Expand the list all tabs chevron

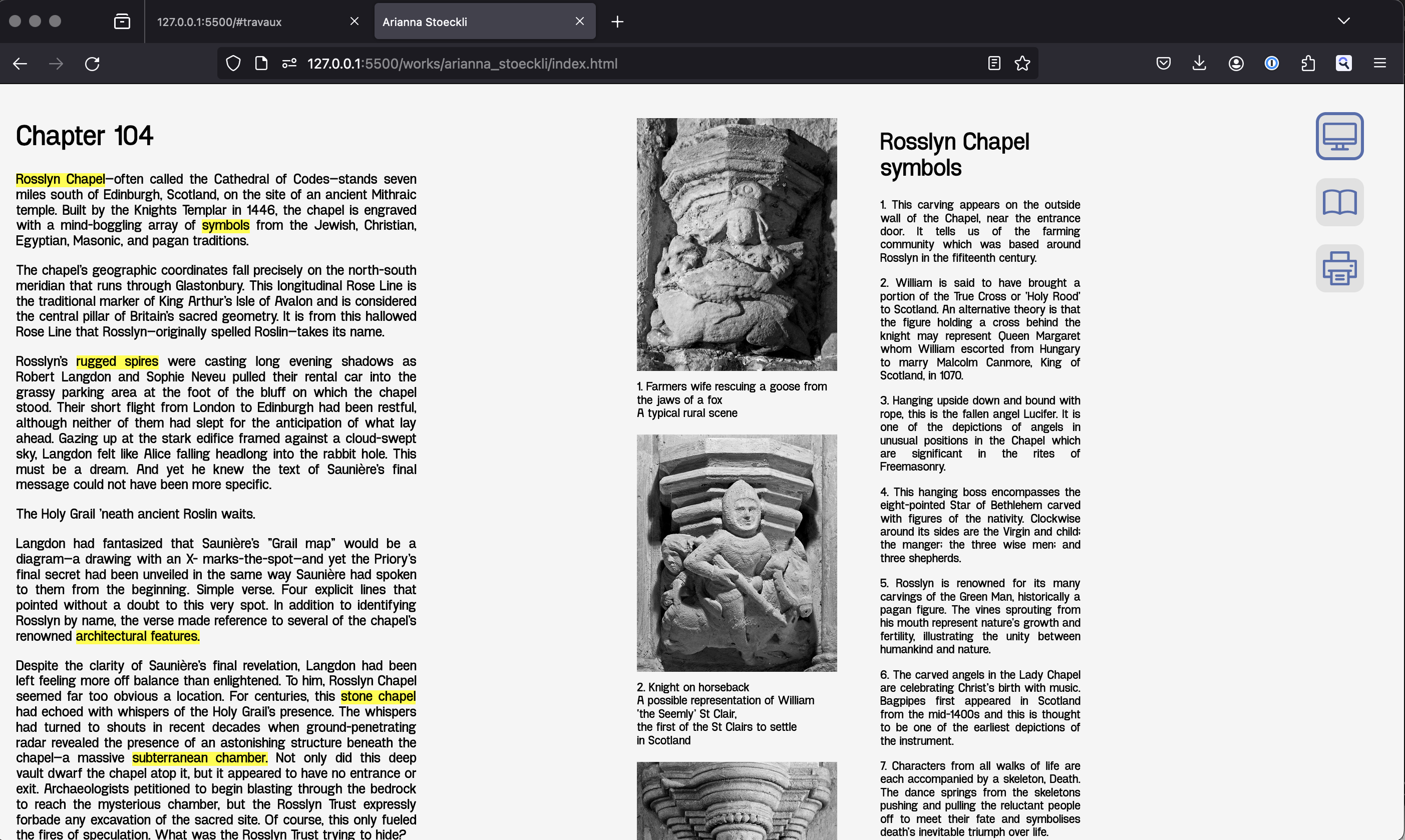tap(1343, 21)
